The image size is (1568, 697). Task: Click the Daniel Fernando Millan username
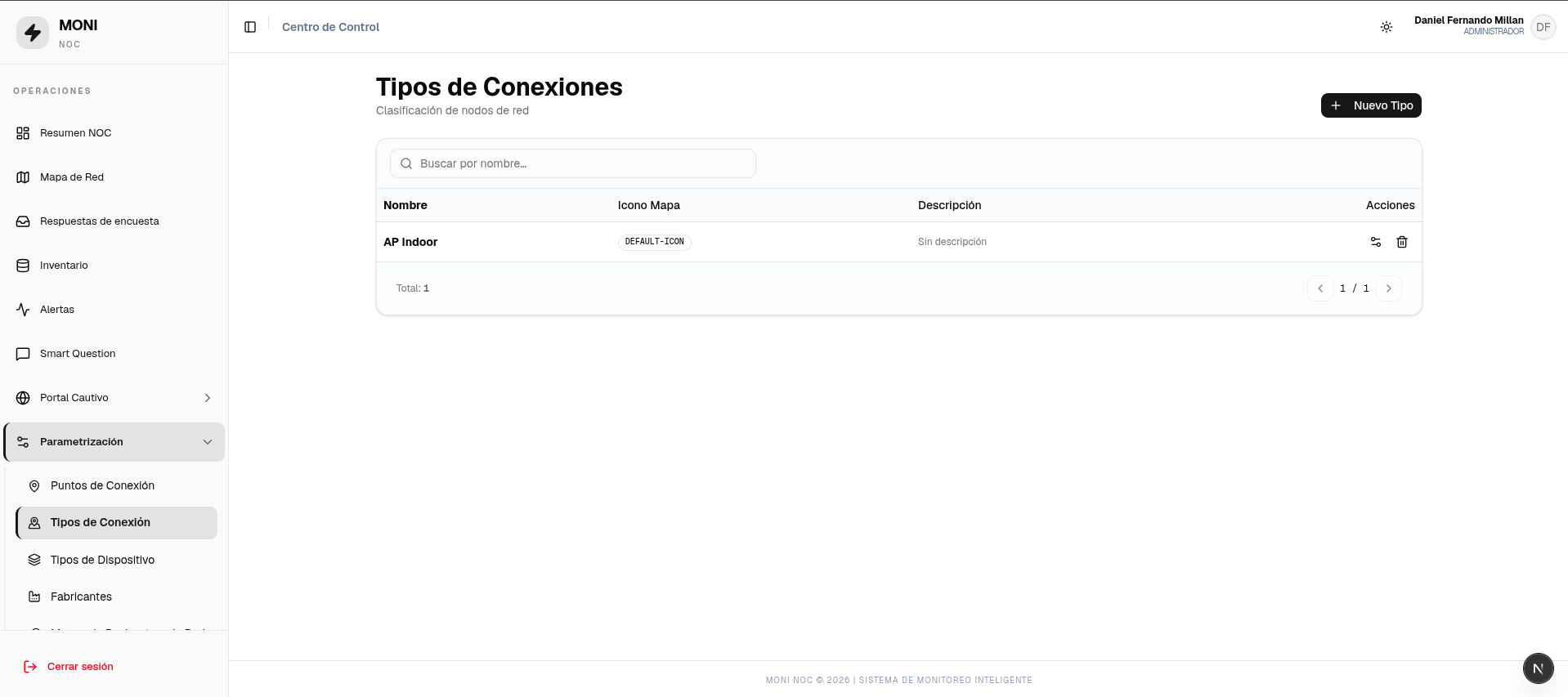[x=1469, y=20]
